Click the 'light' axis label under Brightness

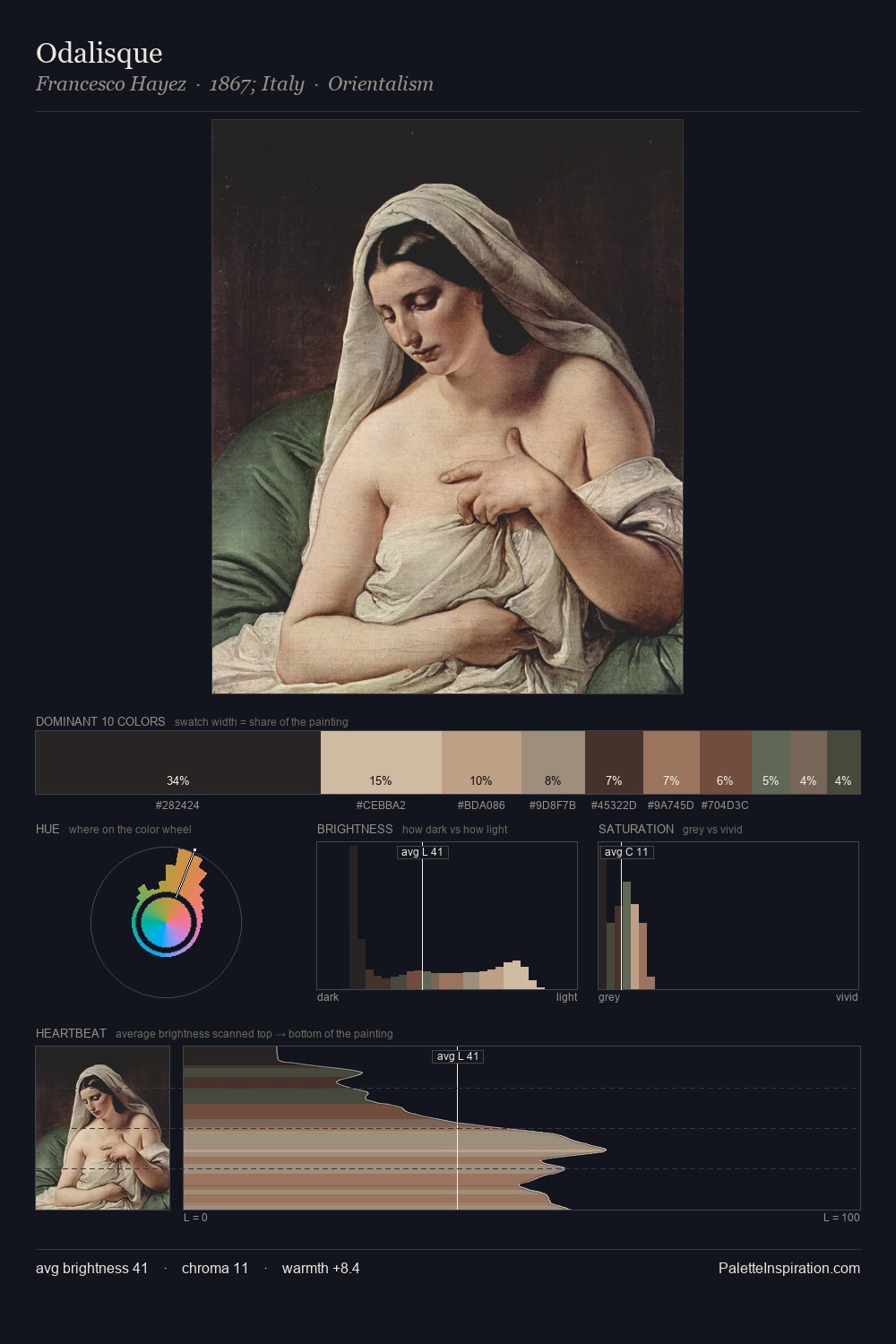coord(567,997)
